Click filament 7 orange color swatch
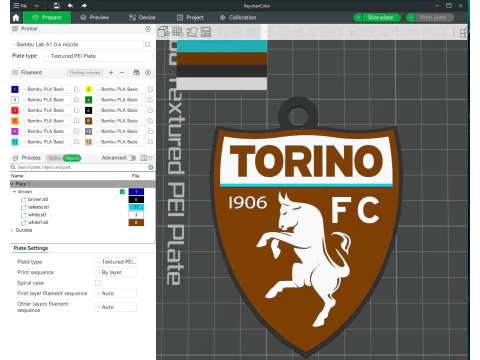 15,121
